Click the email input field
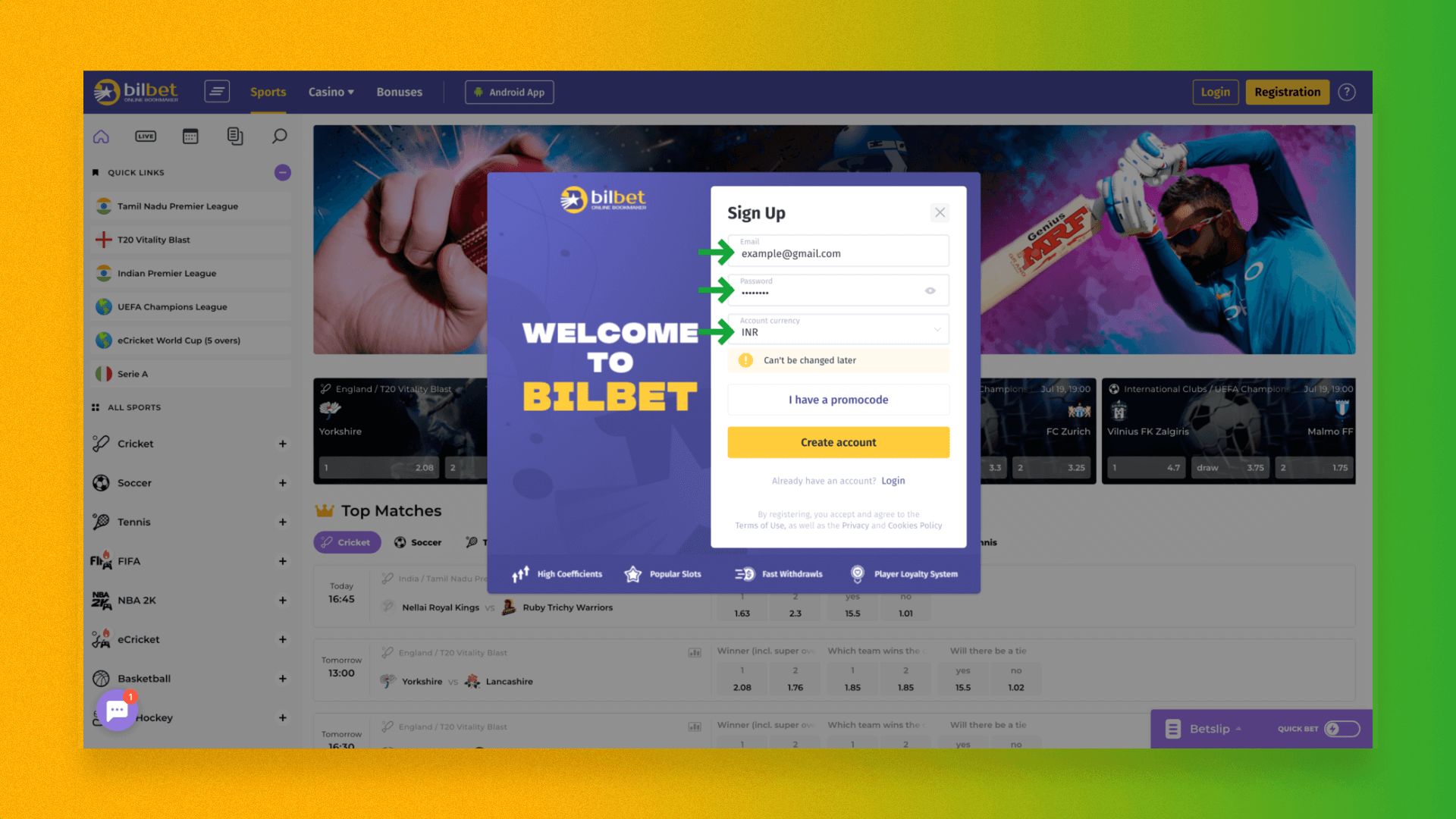This screenshot has height=819, width=1456. 838,250
